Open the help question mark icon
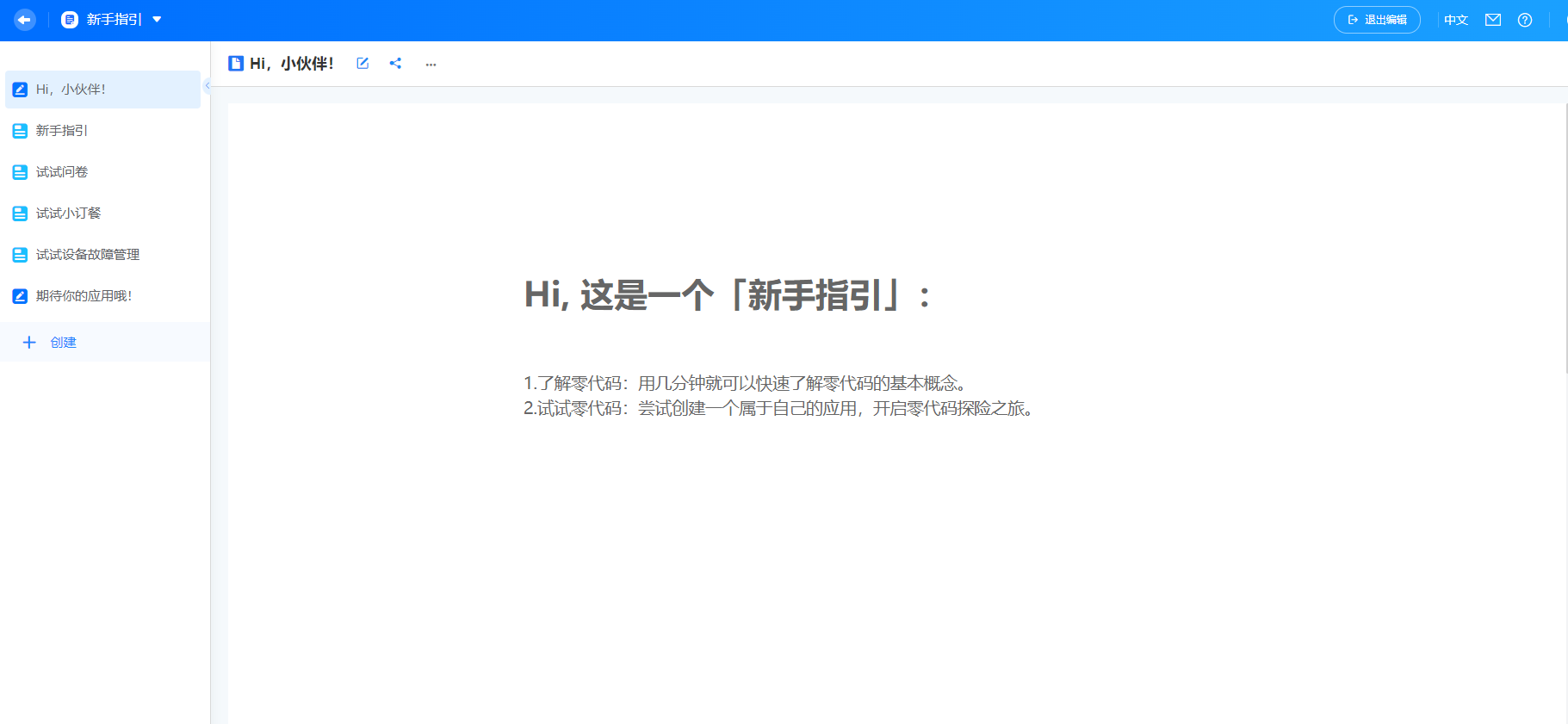The width and height of the screenshot is (1568, 724). (x=1525, y=20)
